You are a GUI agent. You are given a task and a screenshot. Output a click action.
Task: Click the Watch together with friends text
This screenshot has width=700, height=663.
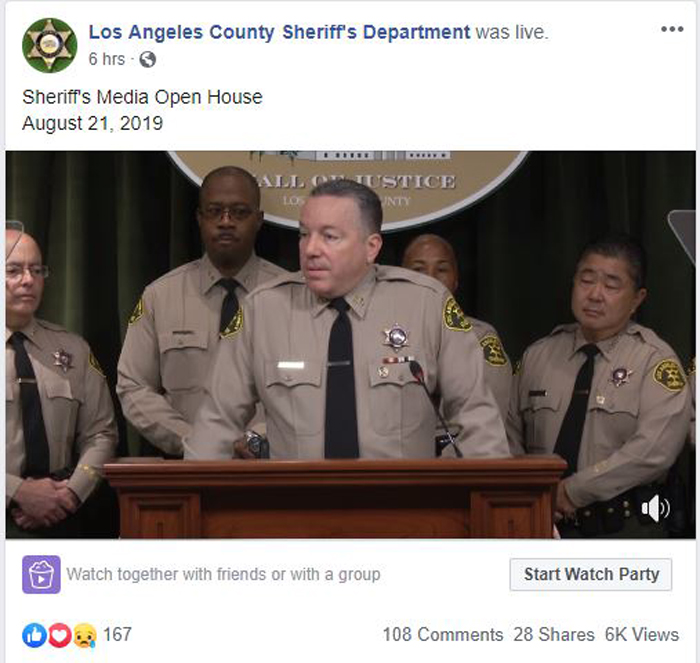pos(223,574)
